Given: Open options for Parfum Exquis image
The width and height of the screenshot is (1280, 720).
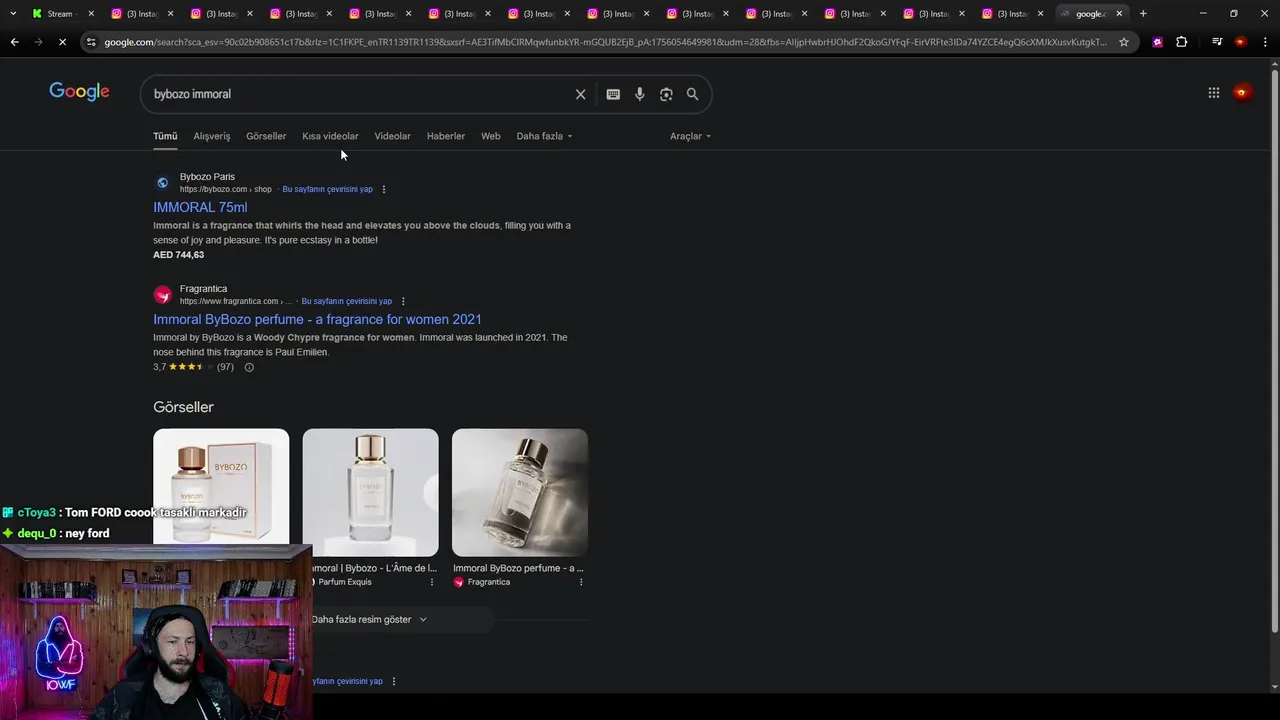Looking at the screenshot, I should [432, 582].
